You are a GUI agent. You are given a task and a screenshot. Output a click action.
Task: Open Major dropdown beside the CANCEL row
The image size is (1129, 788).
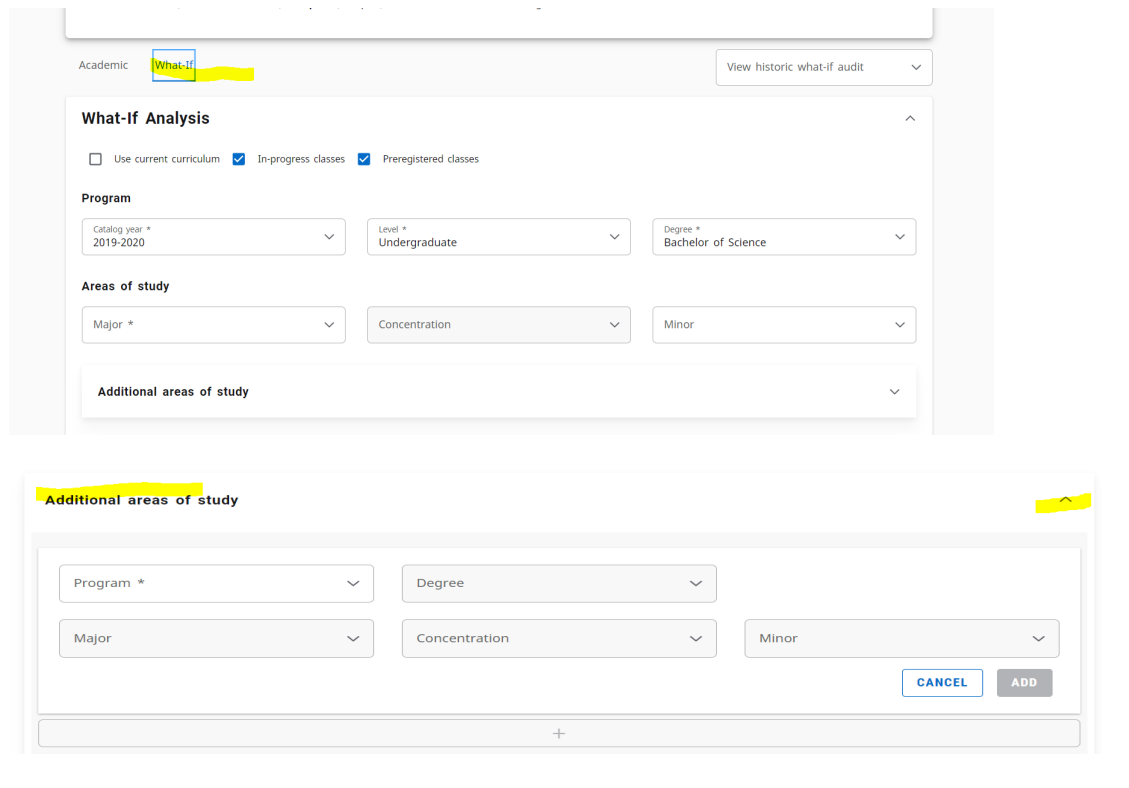click(216, 638)
